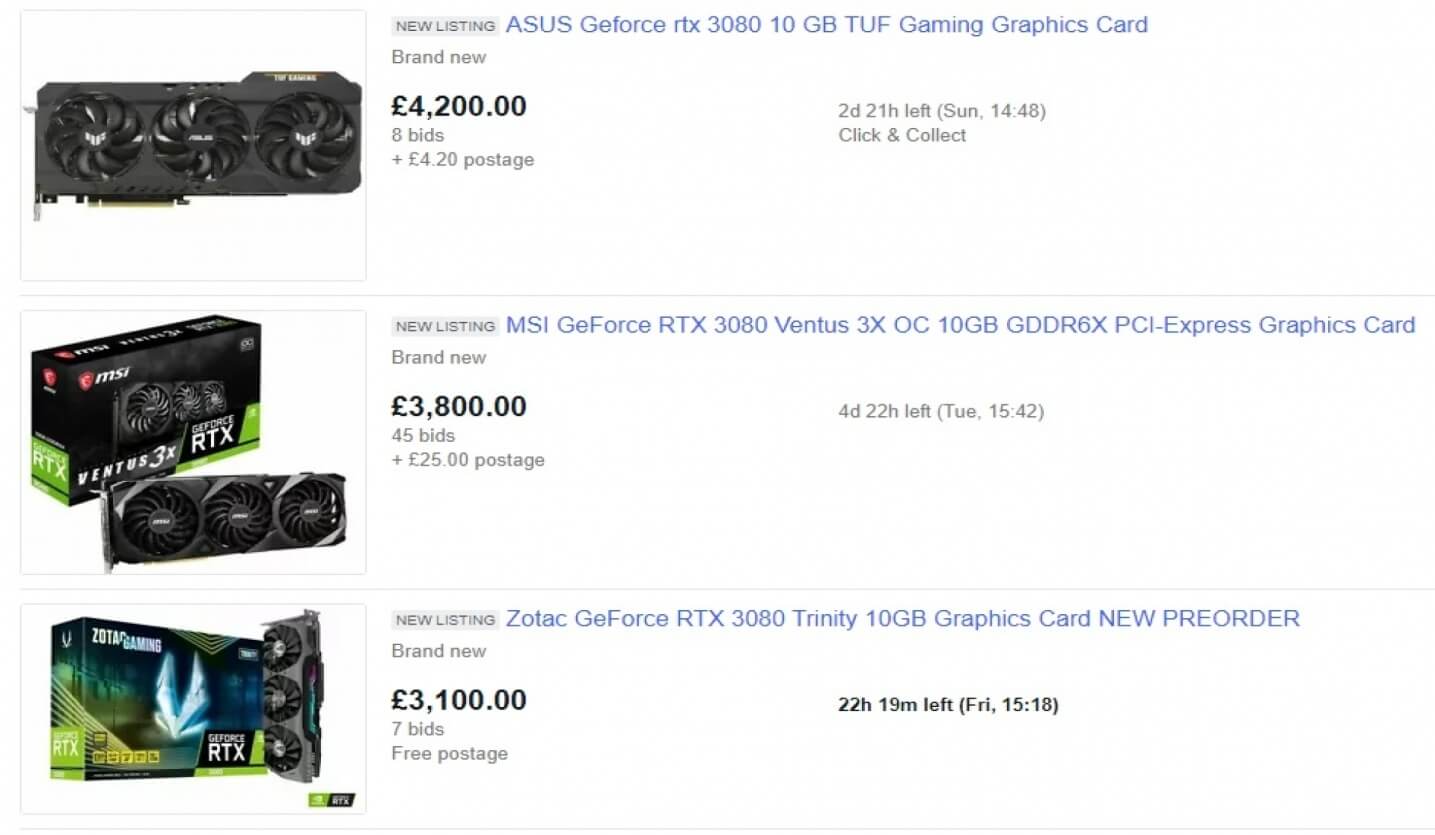Click the Zotac Gaming box thumbnail
This screenshot has height=835, width=1435.
[x=194, y=709]
